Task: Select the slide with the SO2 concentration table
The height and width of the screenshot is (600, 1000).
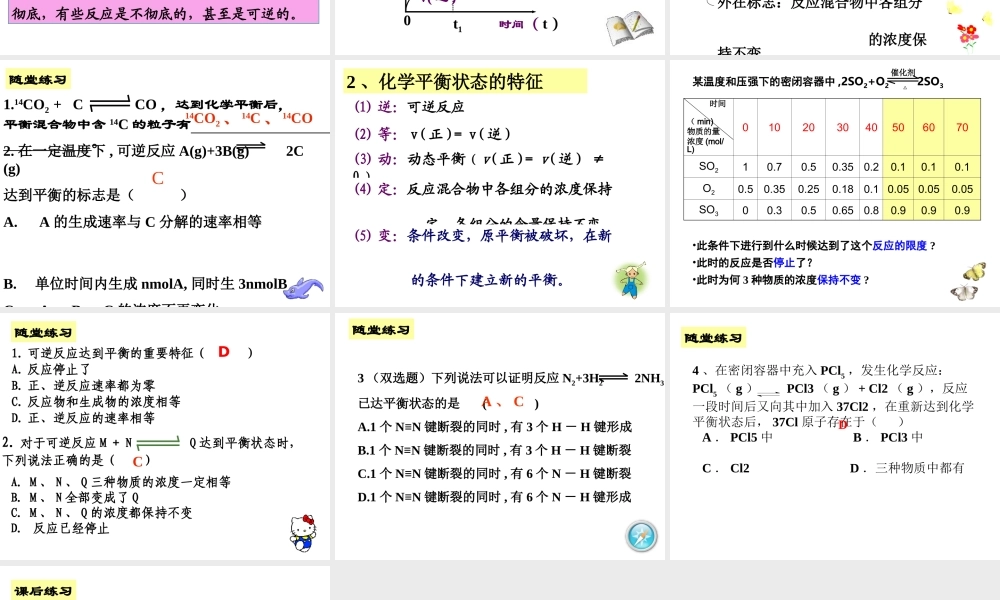Action: tap(834, 184)
